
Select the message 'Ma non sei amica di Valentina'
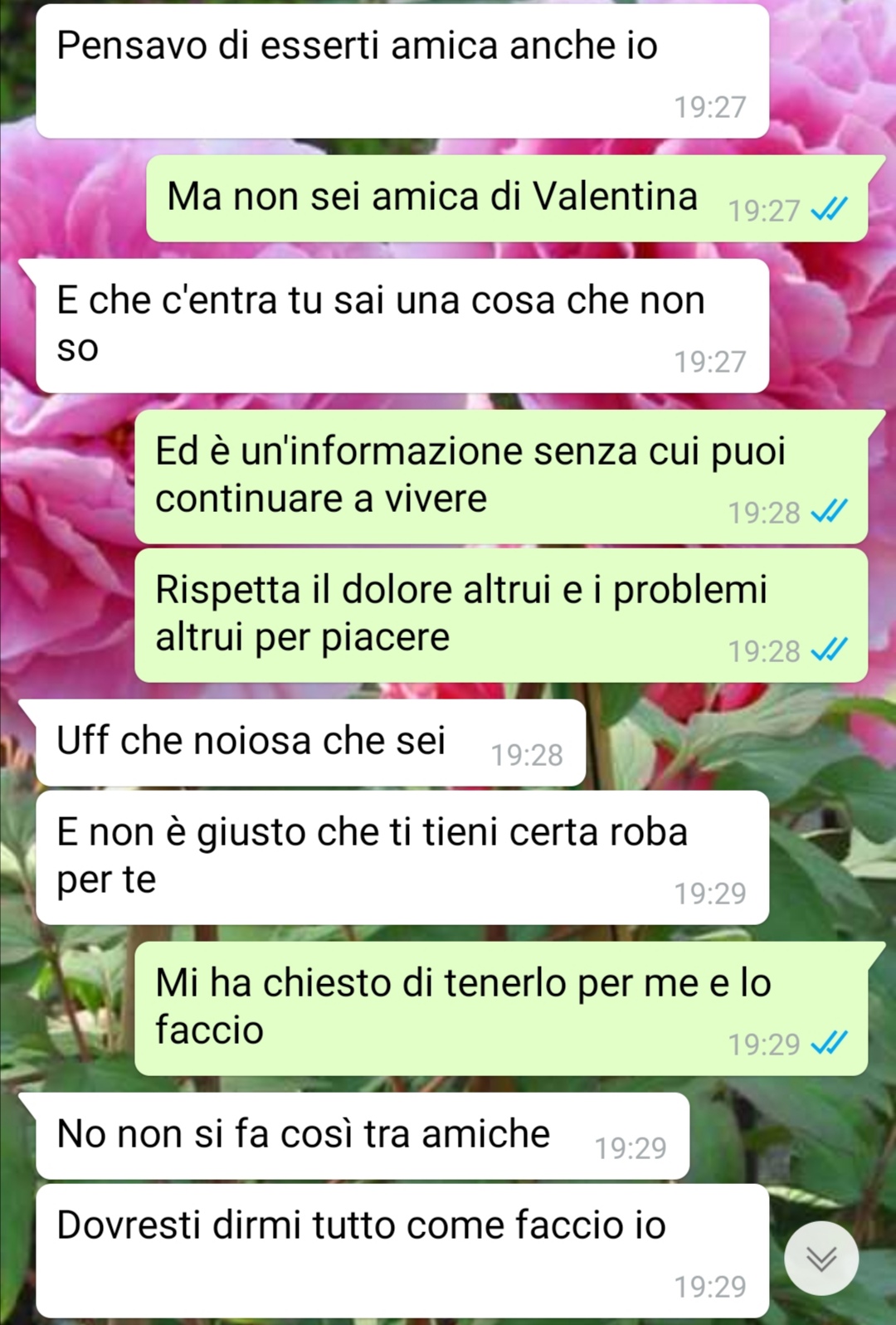507,198
